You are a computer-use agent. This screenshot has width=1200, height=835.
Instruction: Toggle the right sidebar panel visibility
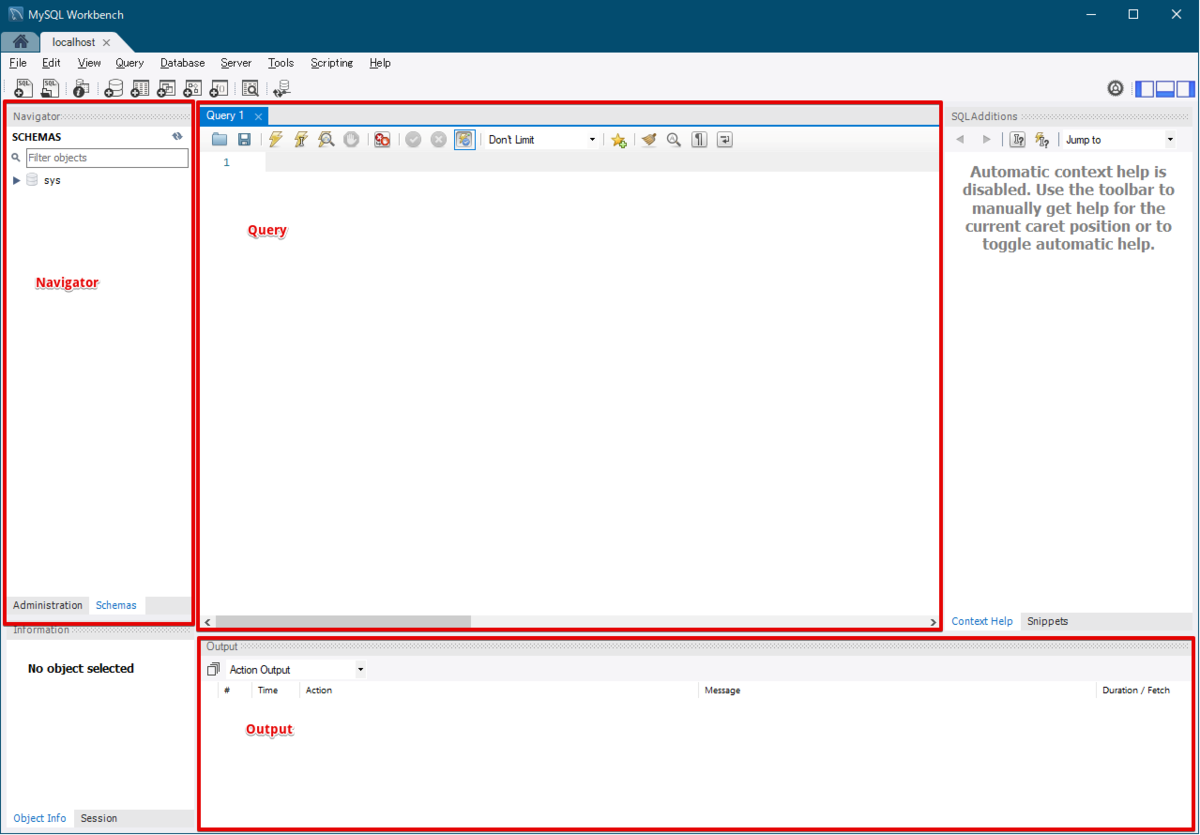click(x=1184, y=89)
